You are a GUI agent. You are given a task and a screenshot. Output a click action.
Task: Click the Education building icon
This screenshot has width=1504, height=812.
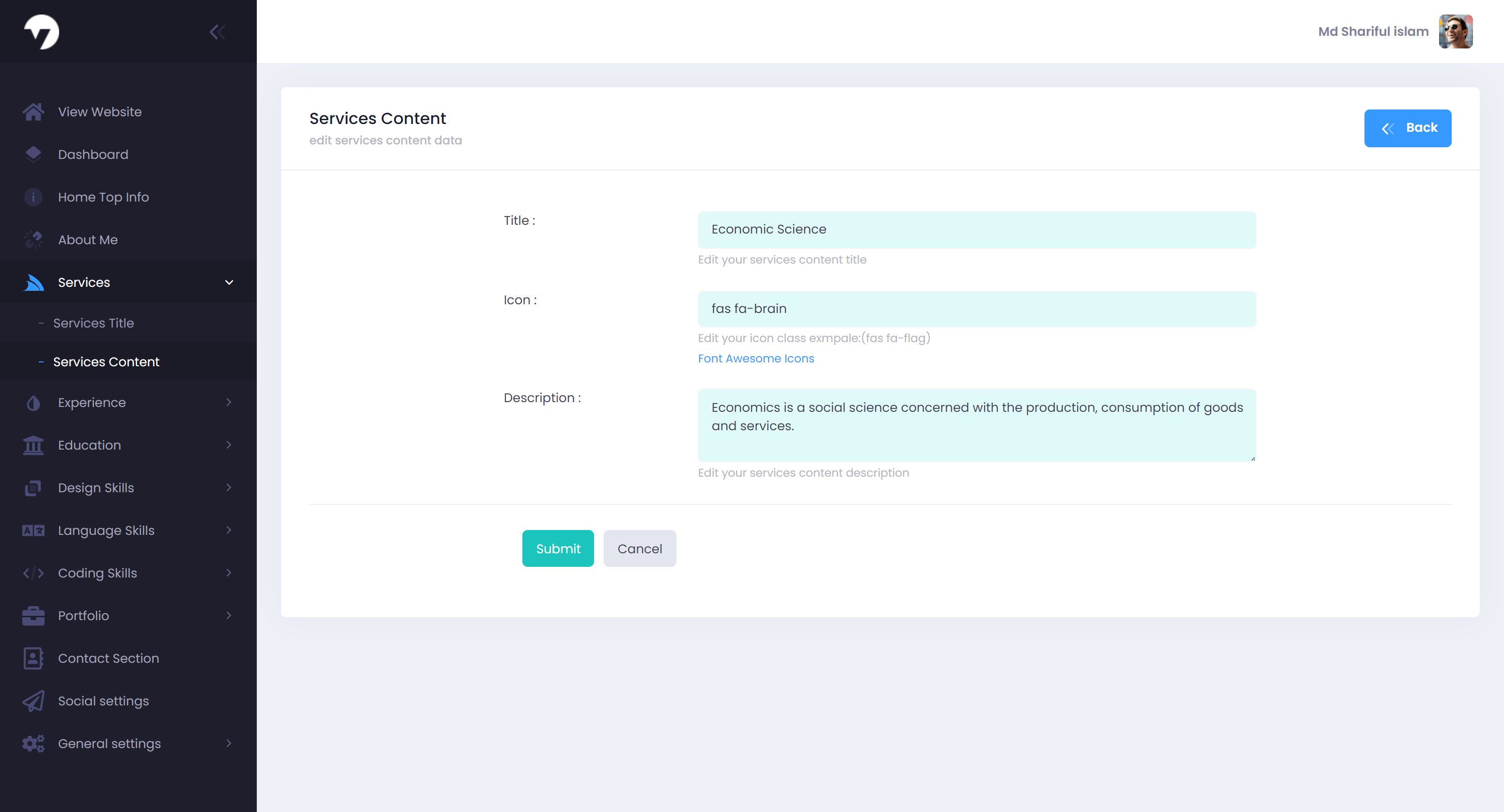point(33,445)
